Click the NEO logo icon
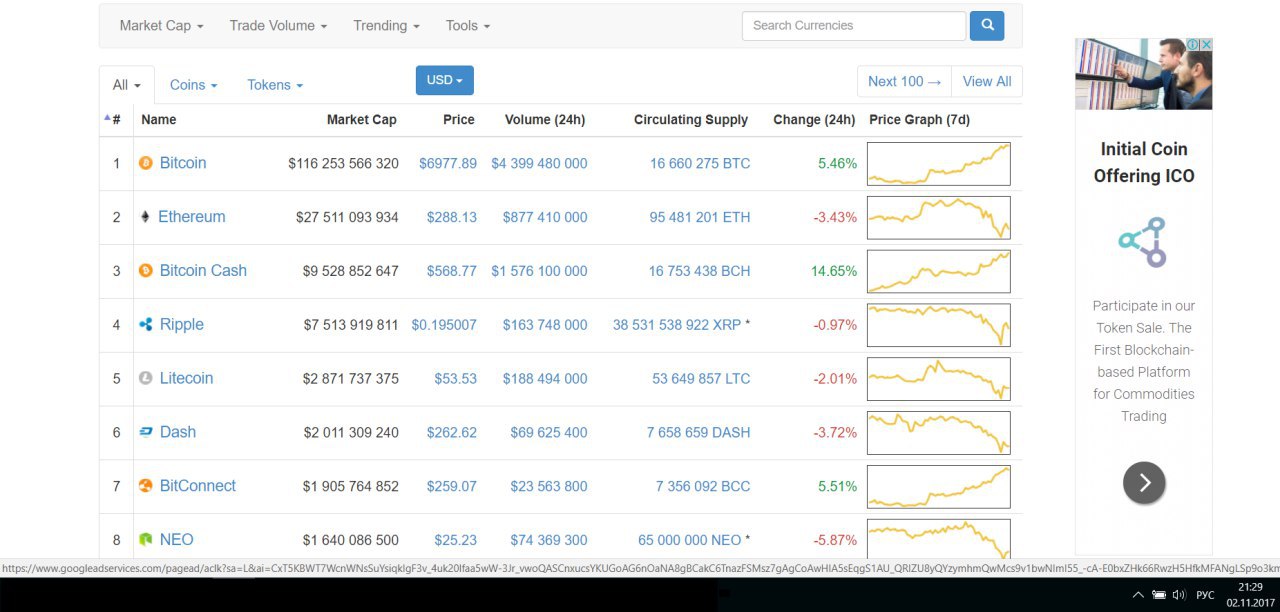This screenshot has width=1280, height=612. point(146,540)
